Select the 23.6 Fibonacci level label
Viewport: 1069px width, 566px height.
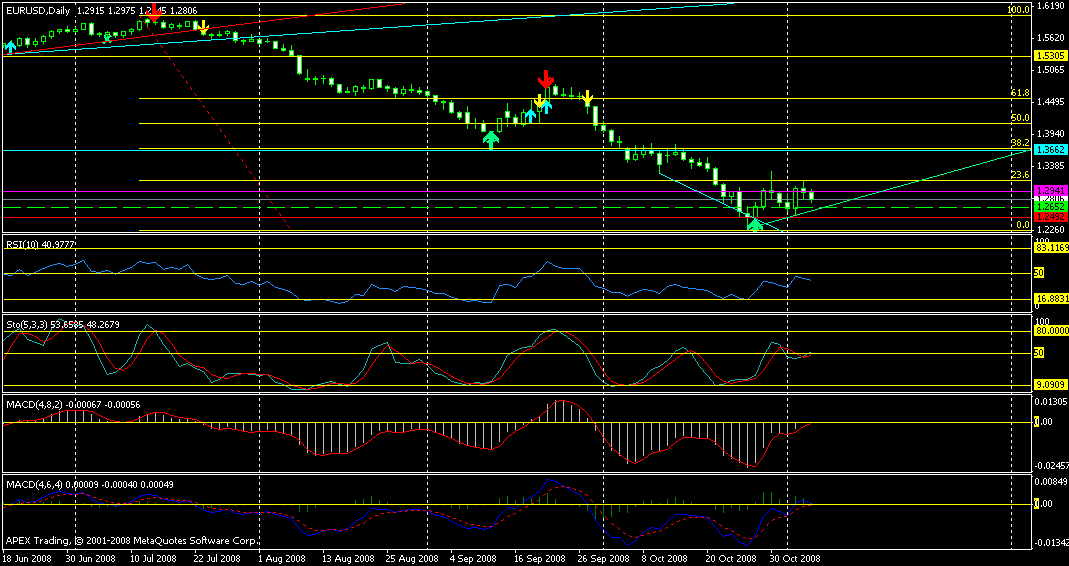tap(1020, 174)
